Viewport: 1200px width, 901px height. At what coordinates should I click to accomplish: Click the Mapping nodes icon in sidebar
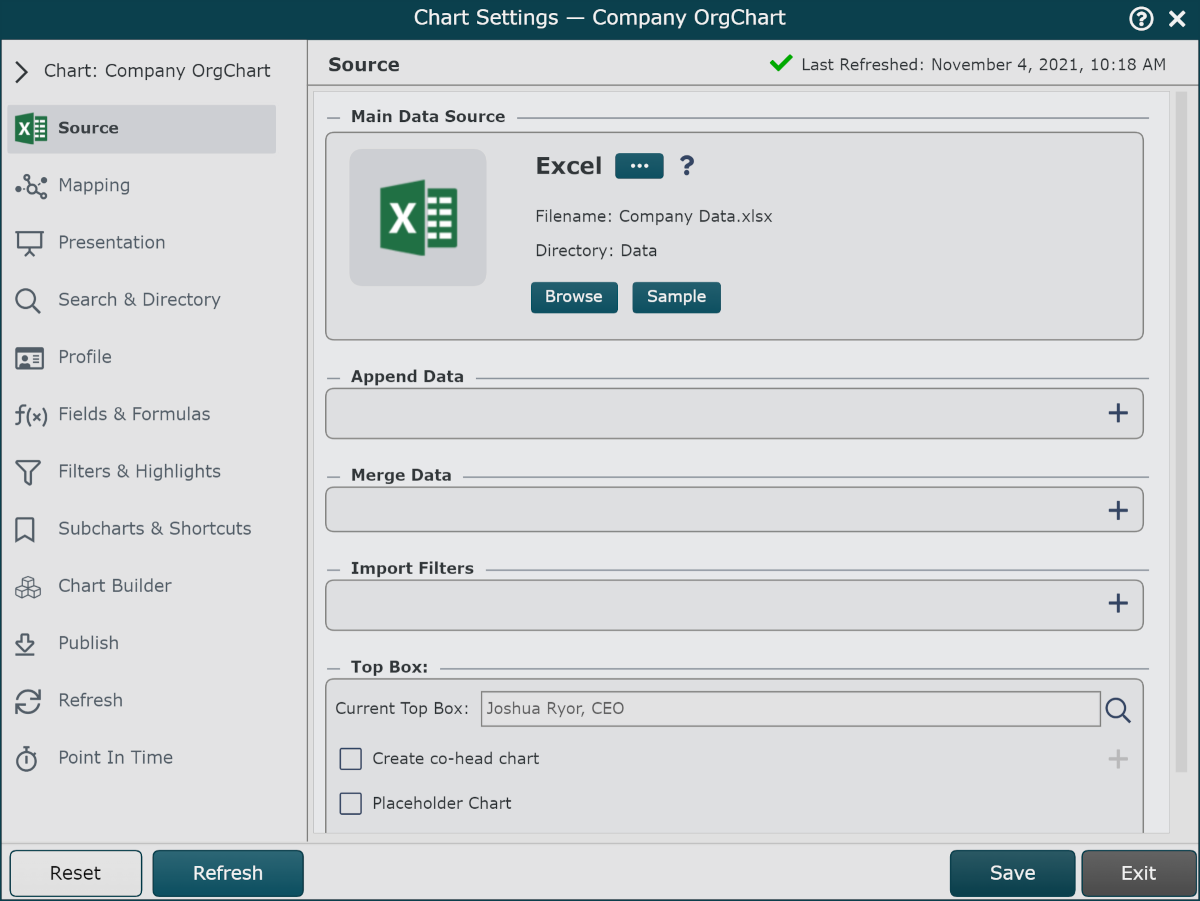tap(31, 186)
